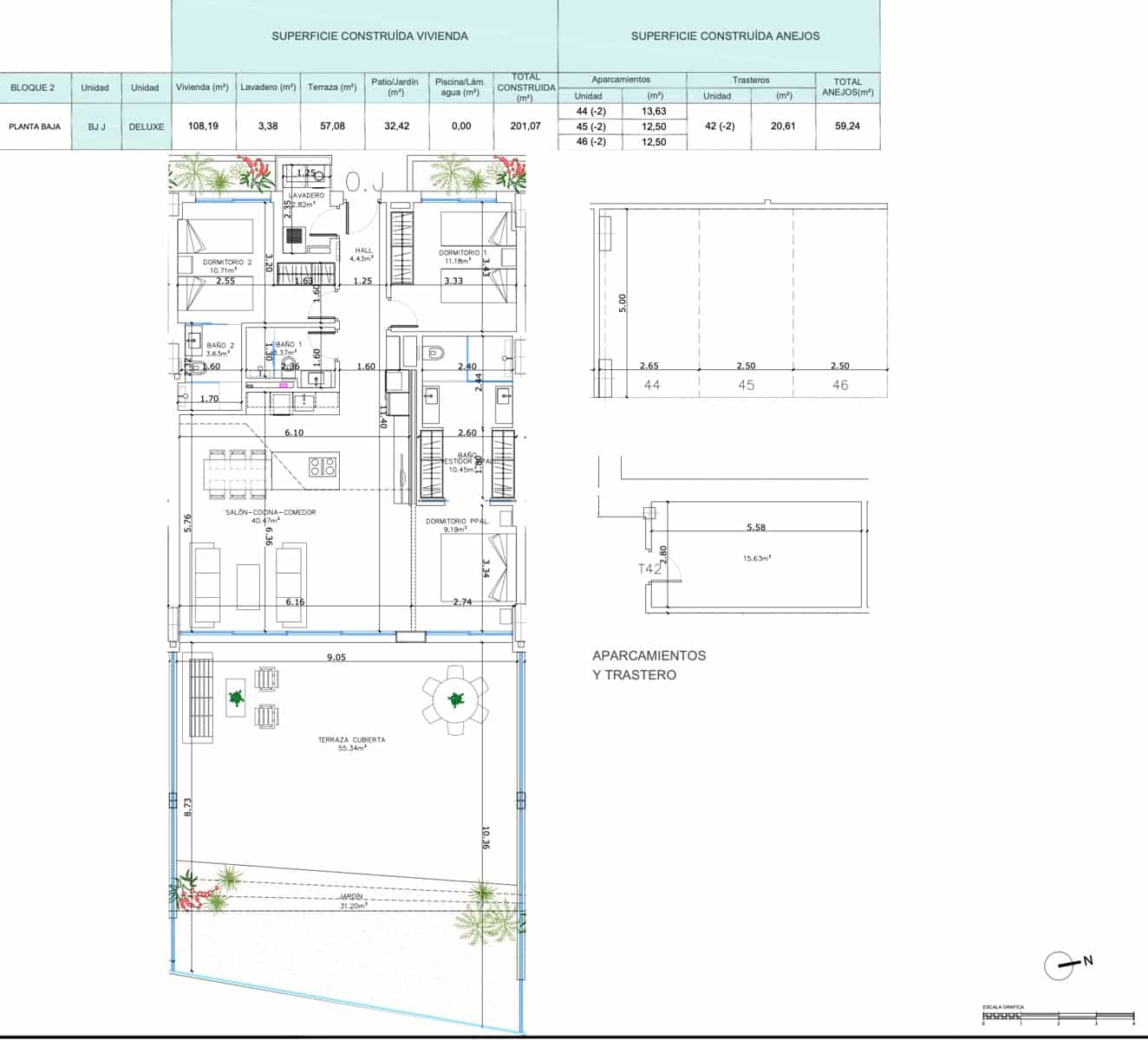The image size is (1148, 1040).
Task: Select the wardrobe symbol in the vestidor area
Action: (431, 464)
